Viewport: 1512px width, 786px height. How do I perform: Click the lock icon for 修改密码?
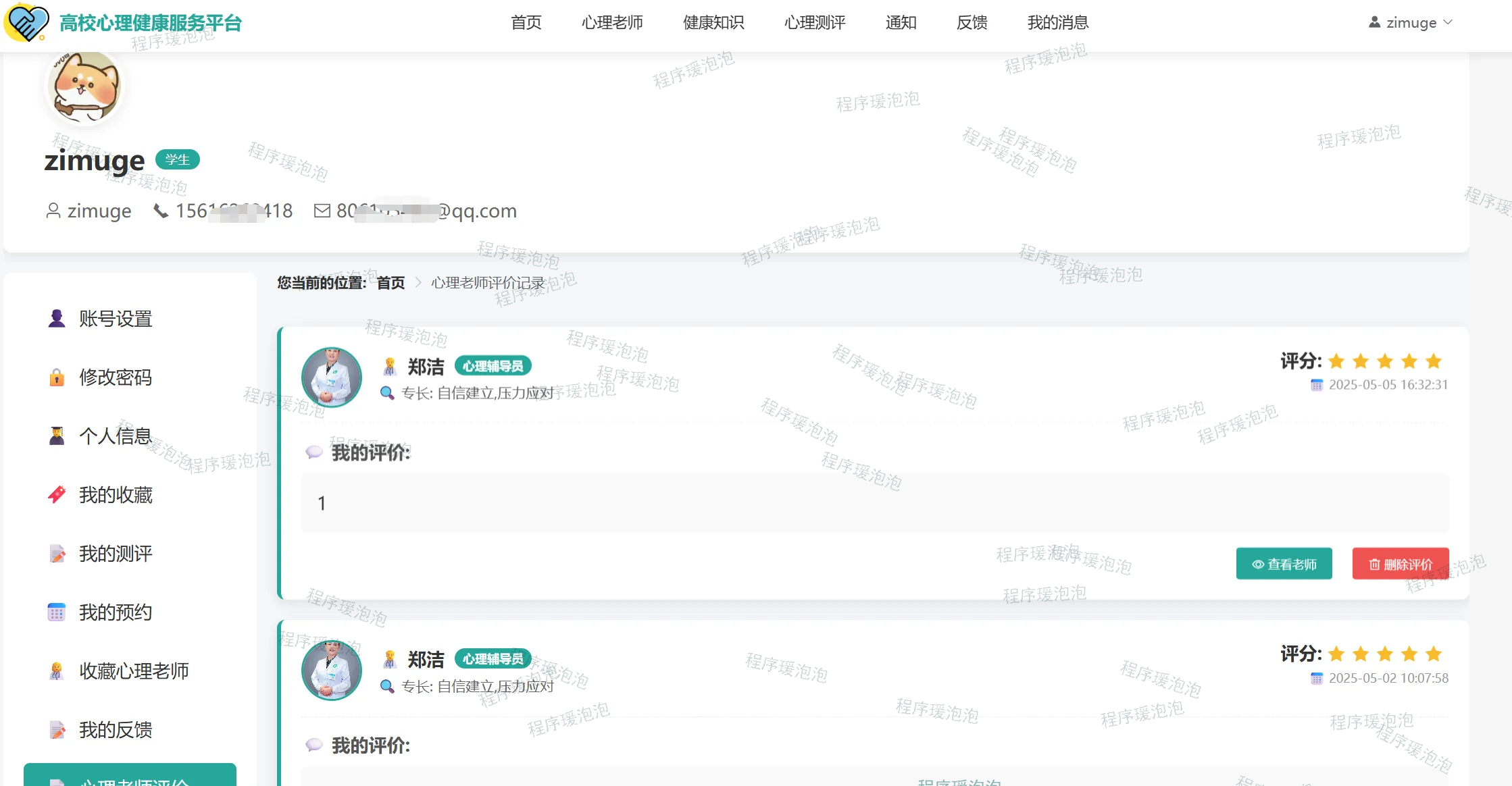[57, 377]
